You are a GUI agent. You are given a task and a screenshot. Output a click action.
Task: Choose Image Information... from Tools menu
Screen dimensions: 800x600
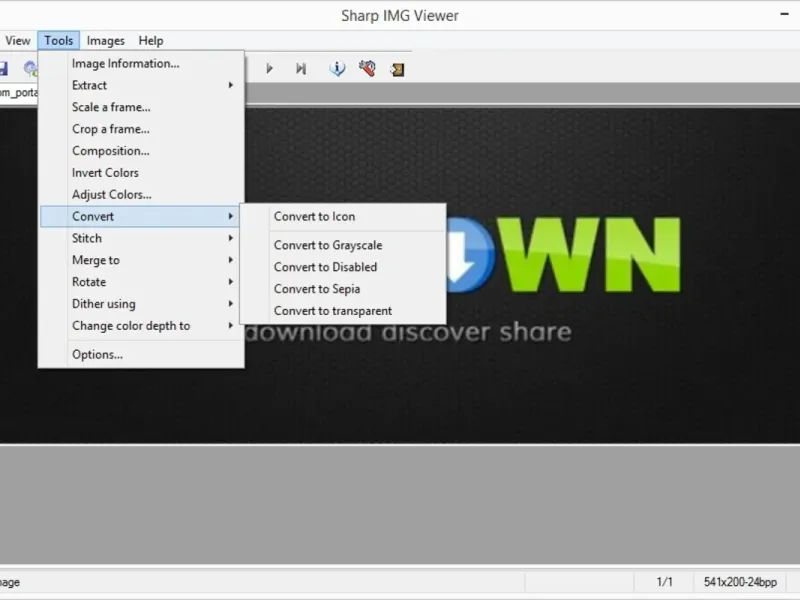(141, 63)
